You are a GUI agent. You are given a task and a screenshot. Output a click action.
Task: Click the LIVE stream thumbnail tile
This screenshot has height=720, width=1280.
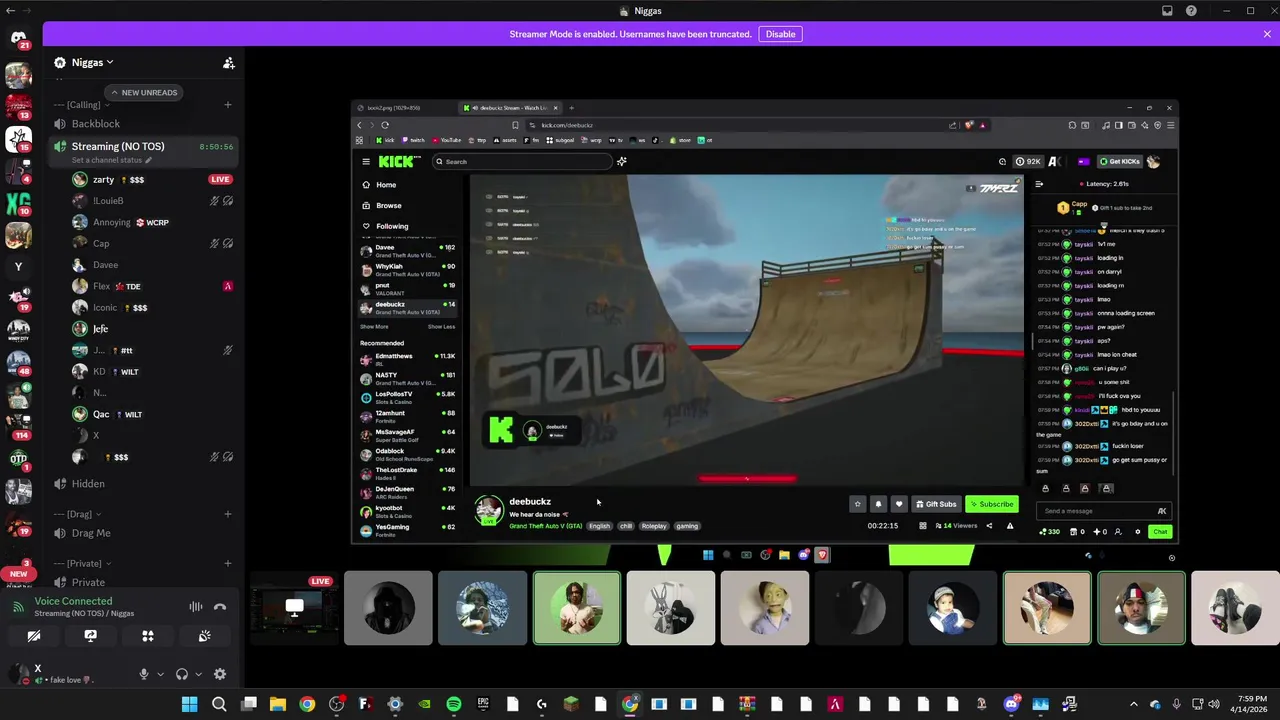coord(294,607)
